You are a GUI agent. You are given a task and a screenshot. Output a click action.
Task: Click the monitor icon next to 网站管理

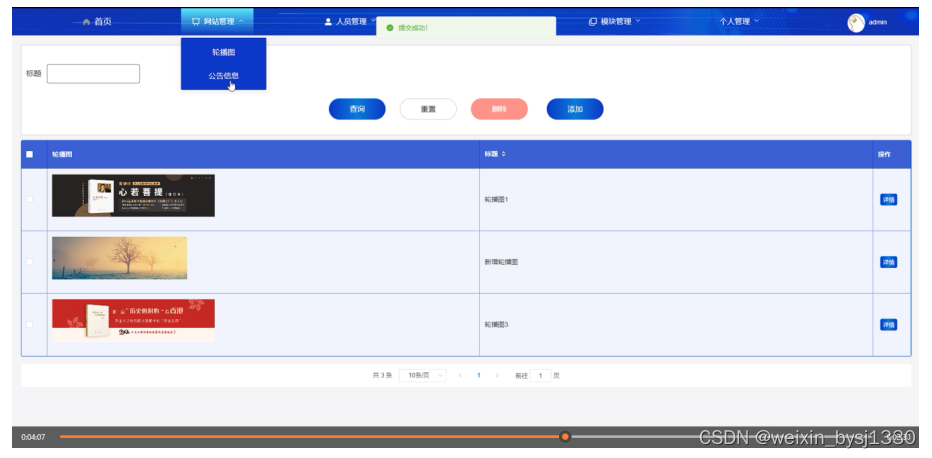[x=196, y=21]
